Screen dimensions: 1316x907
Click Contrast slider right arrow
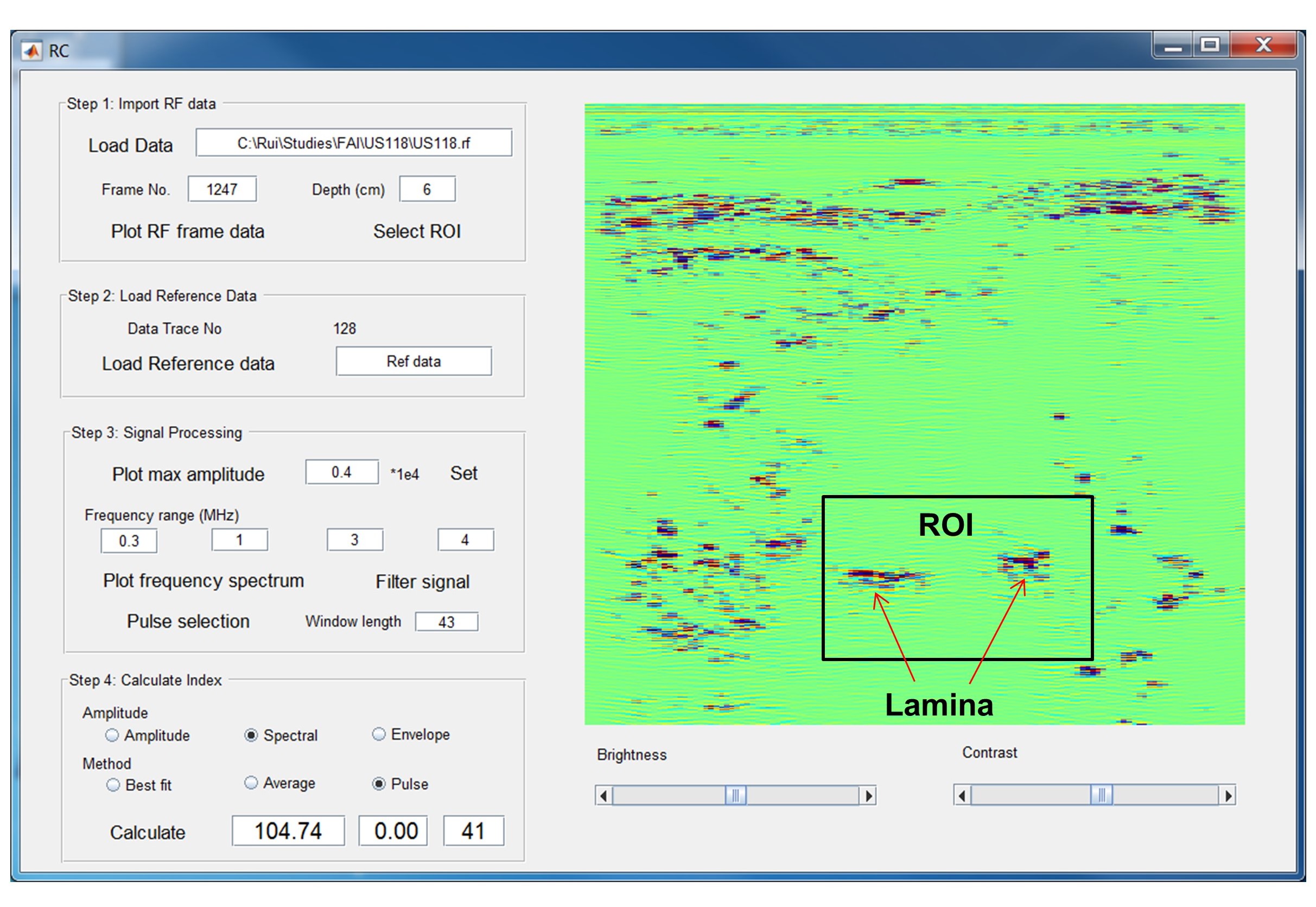[x=1228, y=796]
